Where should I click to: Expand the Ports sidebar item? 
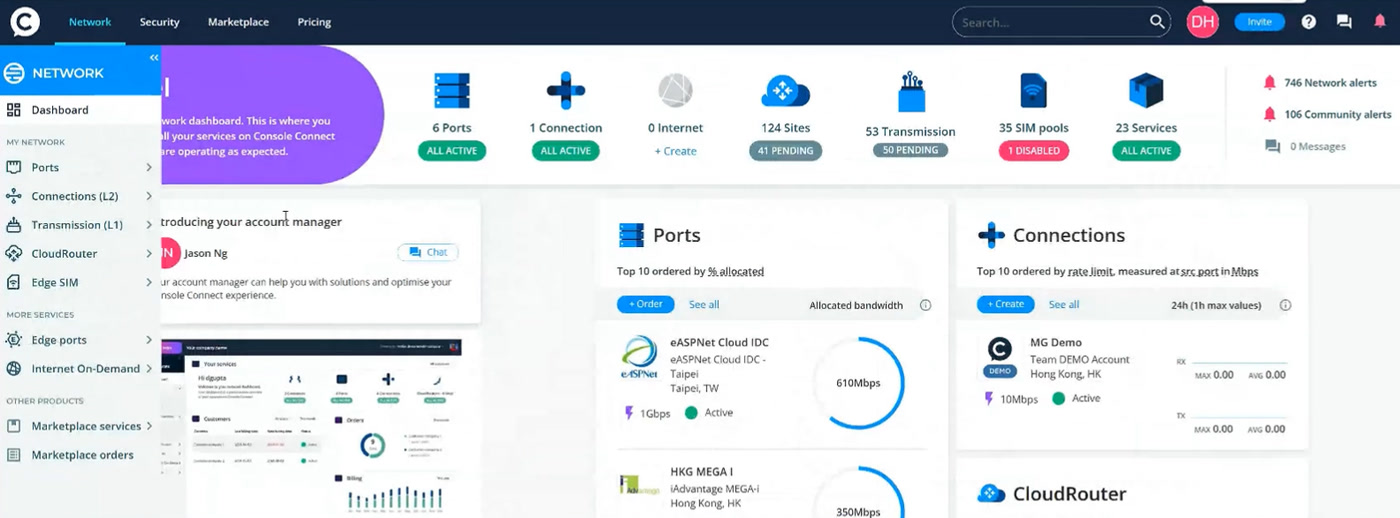149,168
